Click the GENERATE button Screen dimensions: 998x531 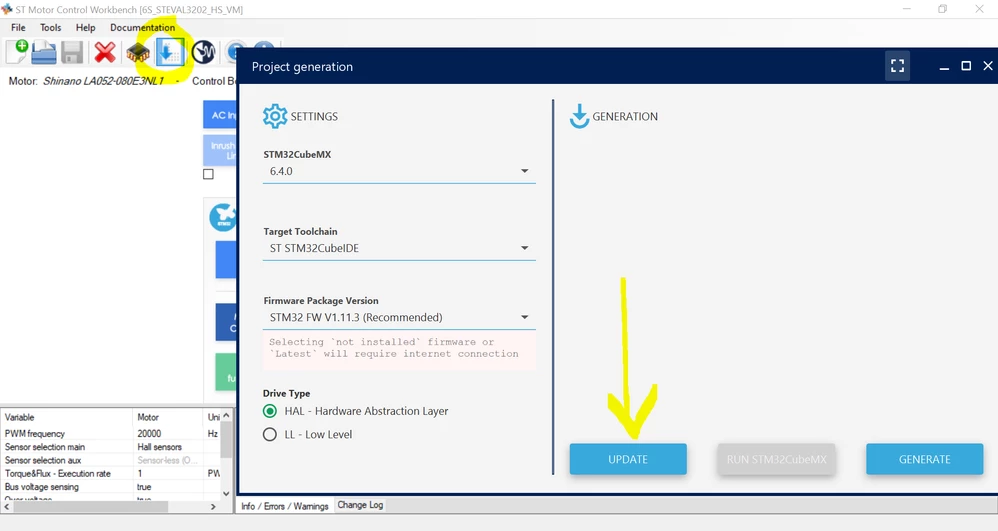(925, 459)
